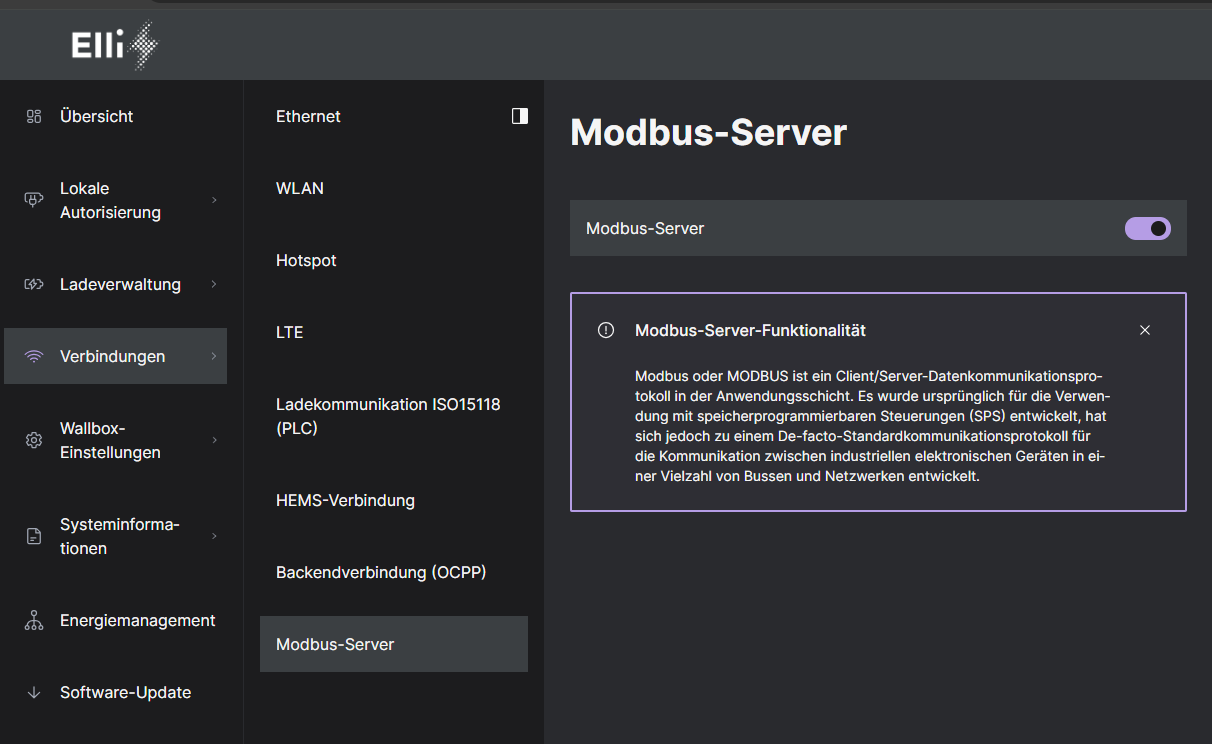
Task: Open Backendverbindung (OCPP) settings
Action: [x=381, y=572]
